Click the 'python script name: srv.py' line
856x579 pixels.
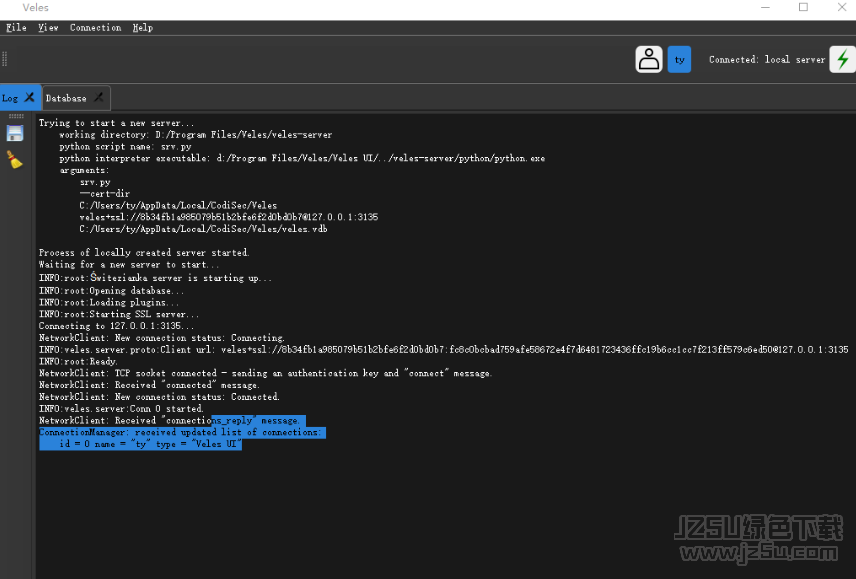point(125,146)
